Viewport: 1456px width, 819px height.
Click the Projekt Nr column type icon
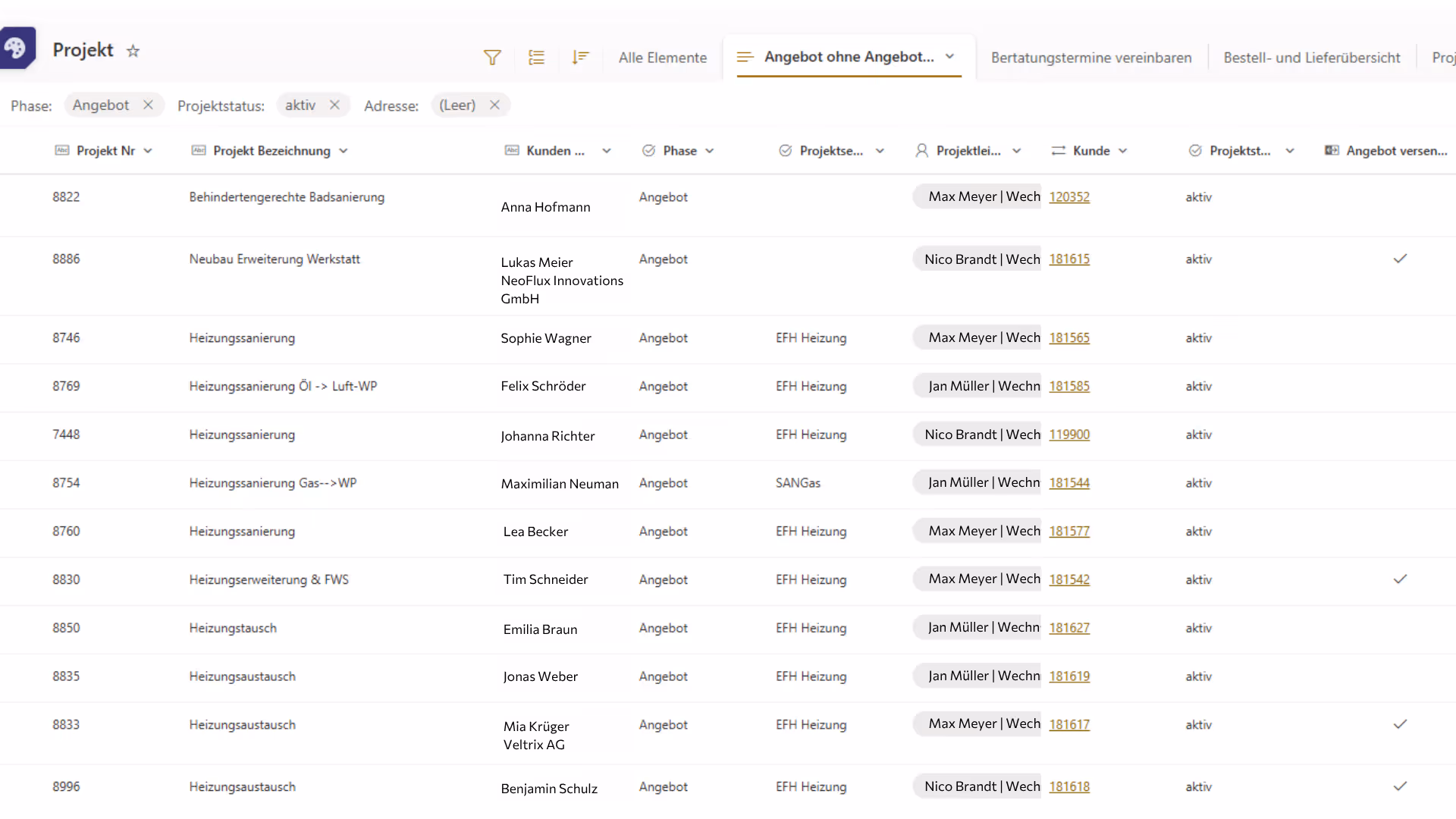62,151
